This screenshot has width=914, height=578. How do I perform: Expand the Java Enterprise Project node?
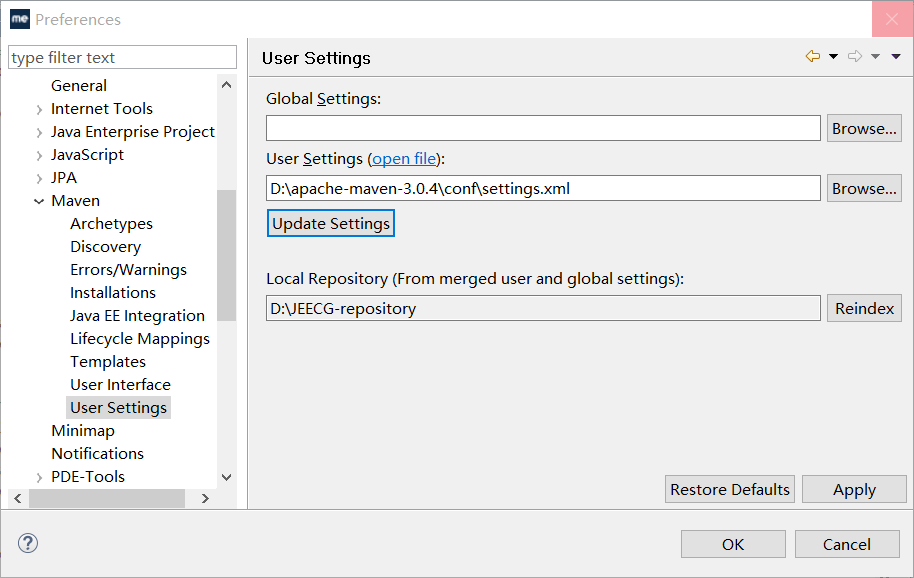click(x=39, y=133)
